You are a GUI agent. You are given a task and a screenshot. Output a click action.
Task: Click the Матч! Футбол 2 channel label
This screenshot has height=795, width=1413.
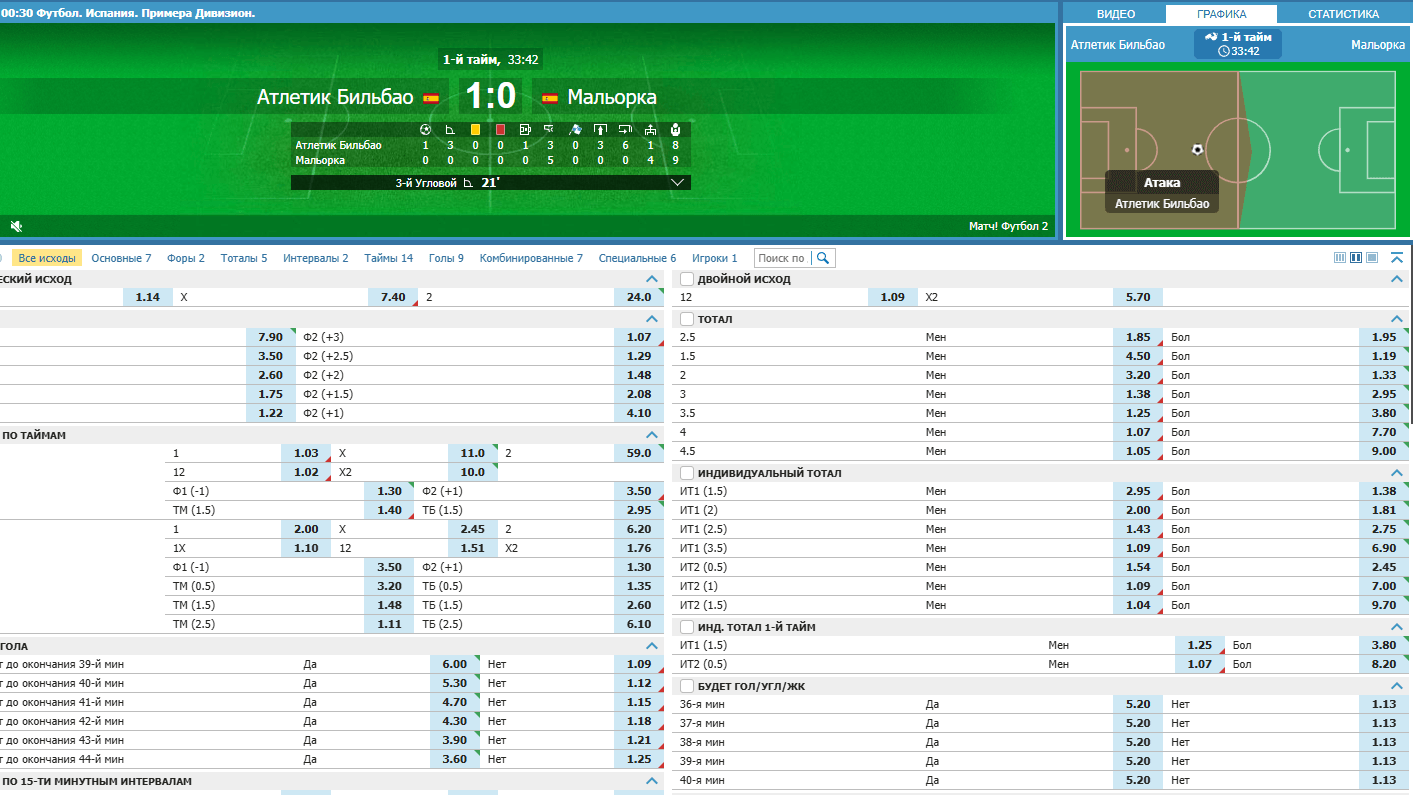click(x=1008, y=227)
